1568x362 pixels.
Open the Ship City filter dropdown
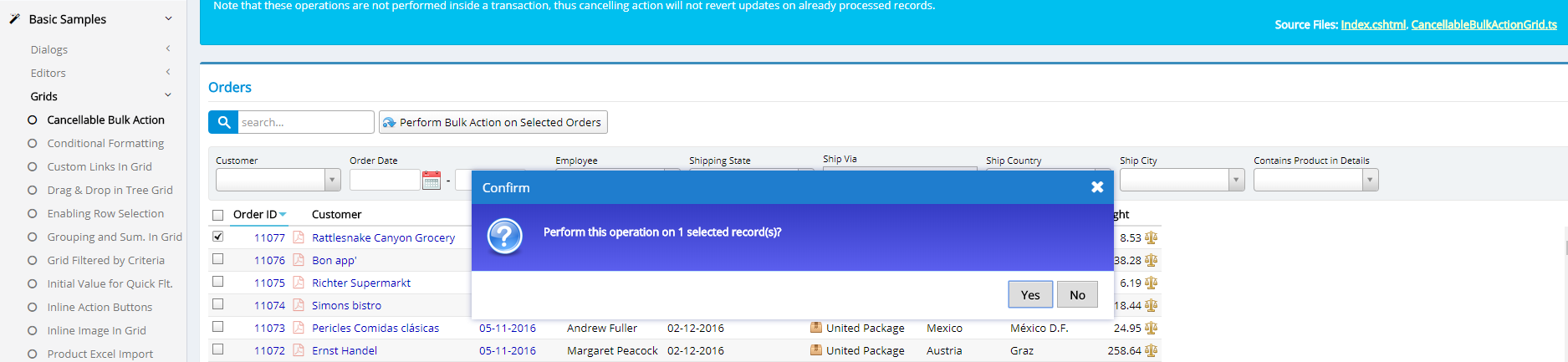point(1236,180)
